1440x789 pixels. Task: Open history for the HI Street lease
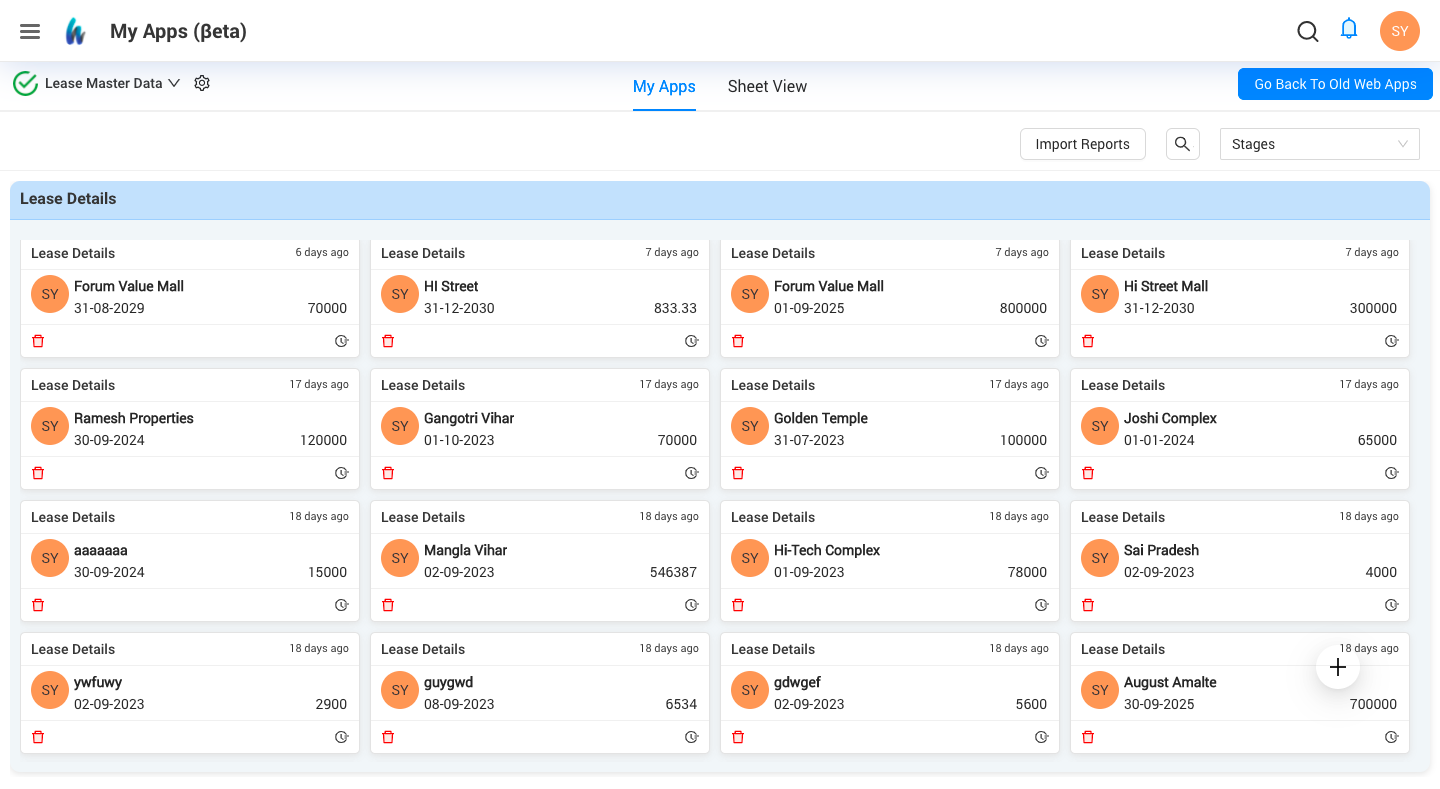click(691, 341)
